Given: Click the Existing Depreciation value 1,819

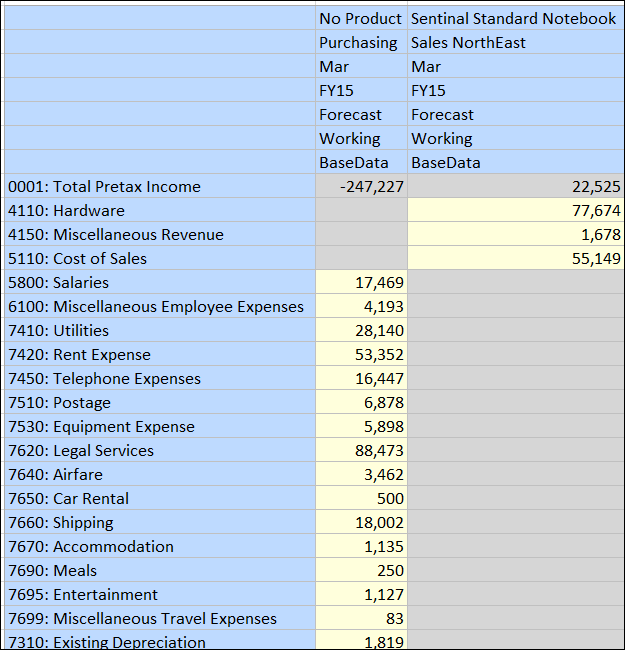Looking at the screenshot, I should (361, 640).
